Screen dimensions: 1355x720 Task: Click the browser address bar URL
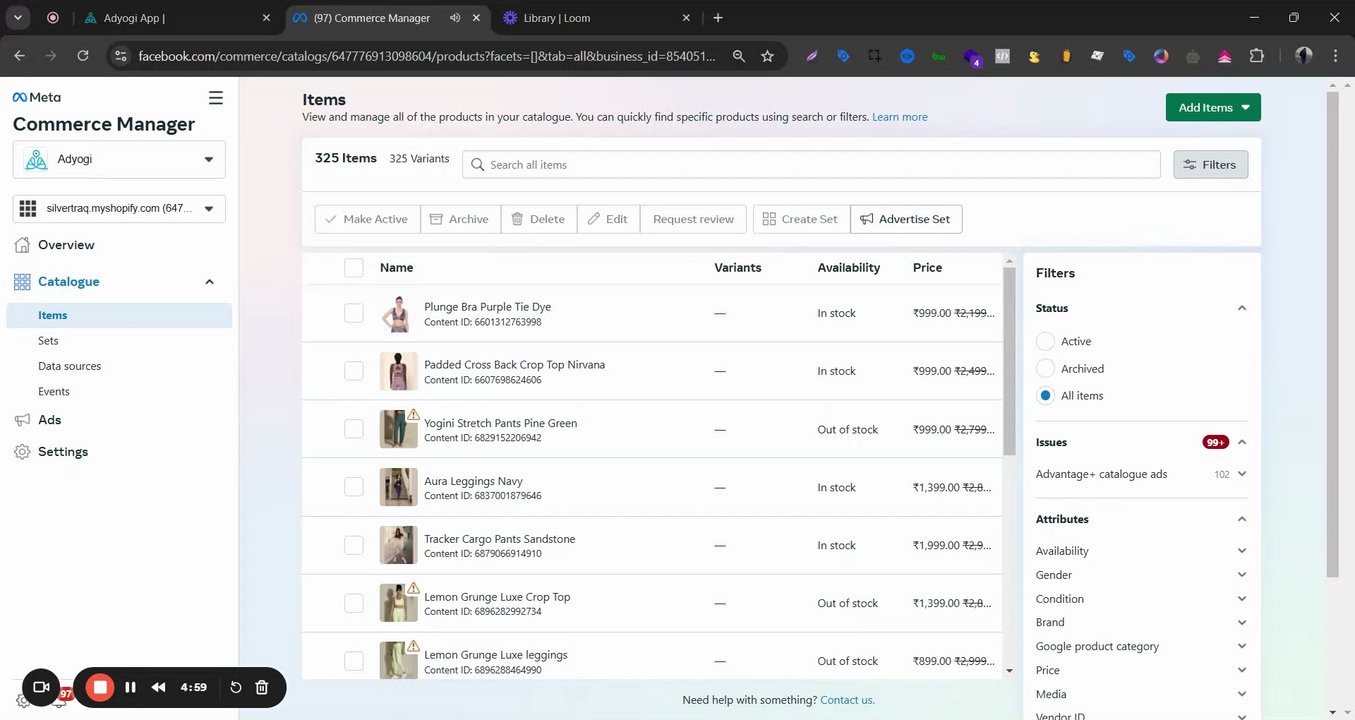[x=427, y=56]
